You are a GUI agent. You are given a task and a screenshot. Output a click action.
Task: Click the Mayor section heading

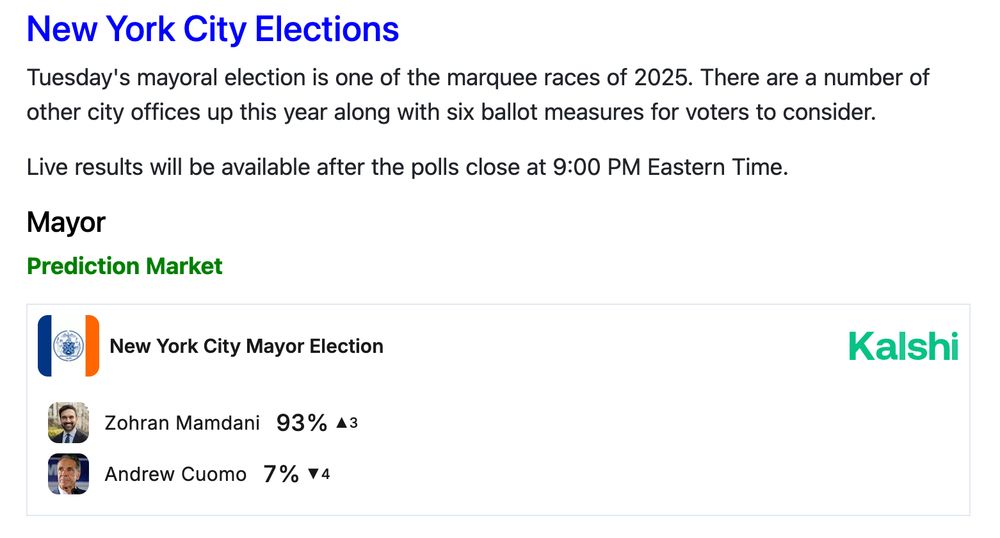(x=66, y=222)
